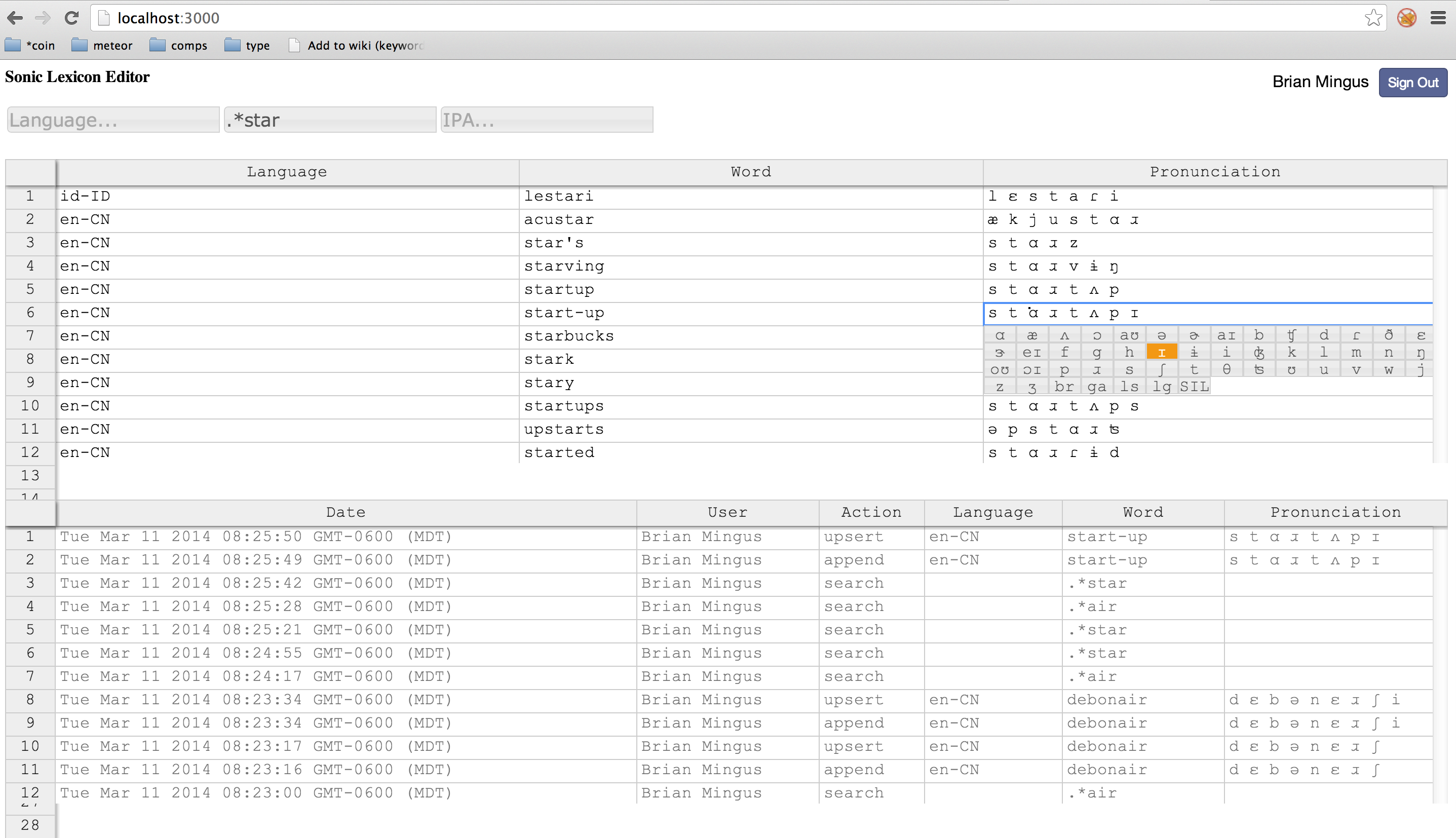Insert the br key in phoneme keyboard

[x=1065, y=387]
